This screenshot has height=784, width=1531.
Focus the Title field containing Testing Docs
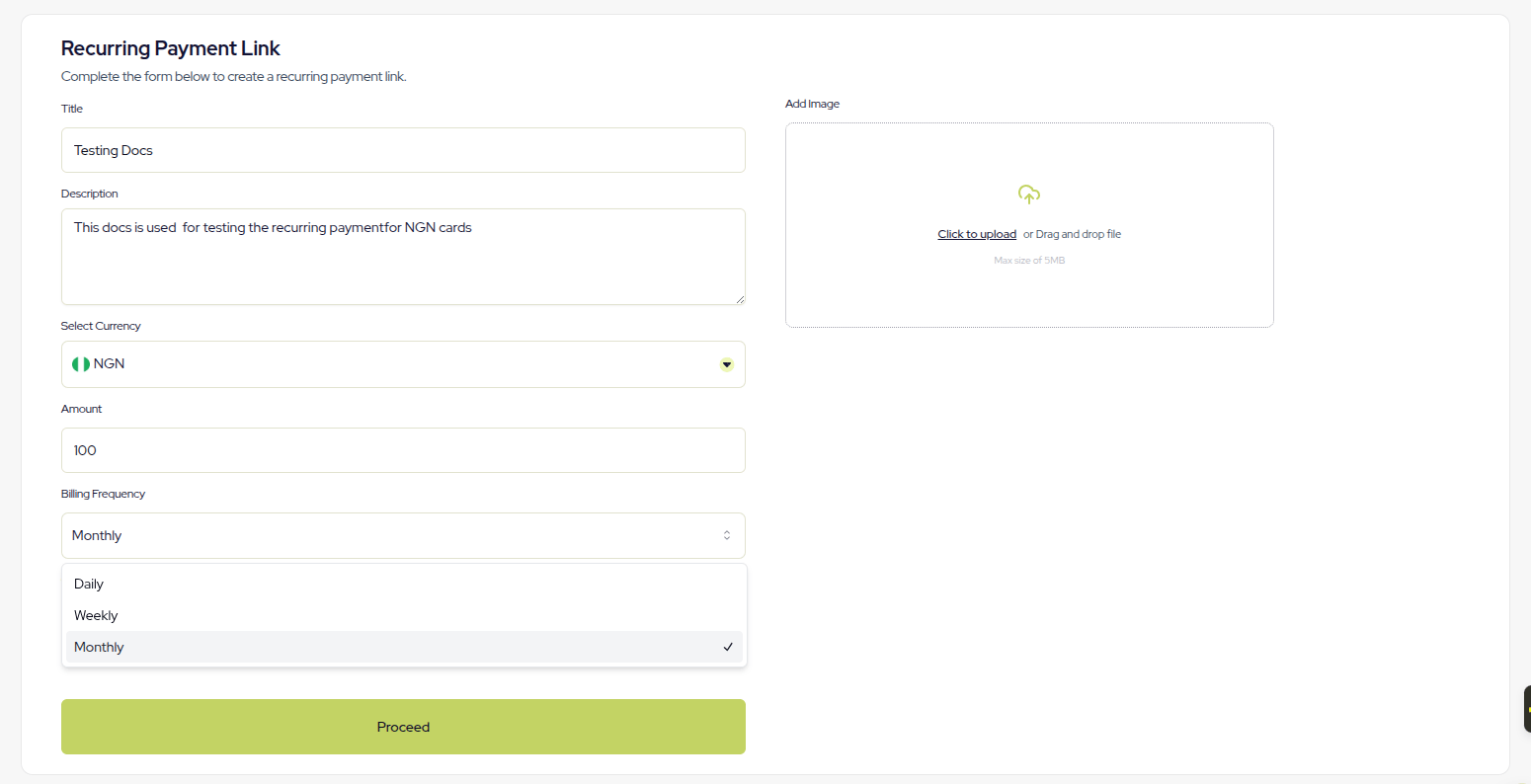click(x=403, y=150)
